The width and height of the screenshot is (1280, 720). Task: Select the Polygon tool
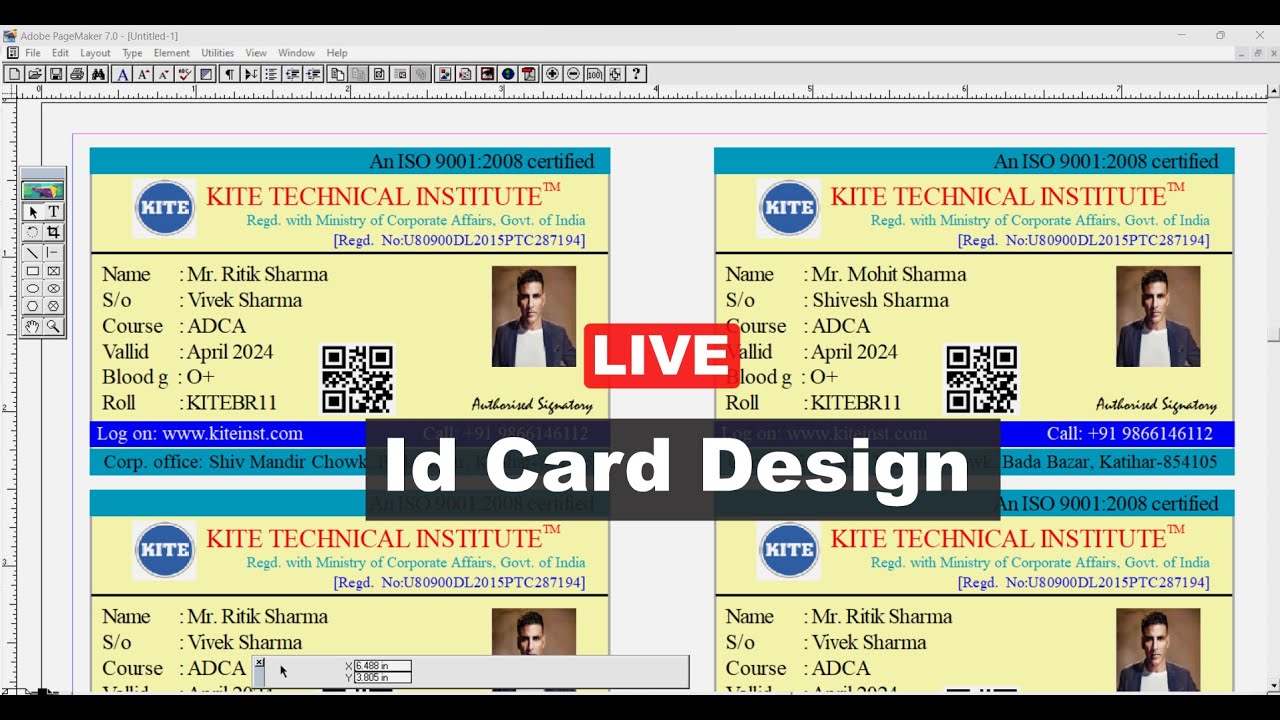[32, 306]
